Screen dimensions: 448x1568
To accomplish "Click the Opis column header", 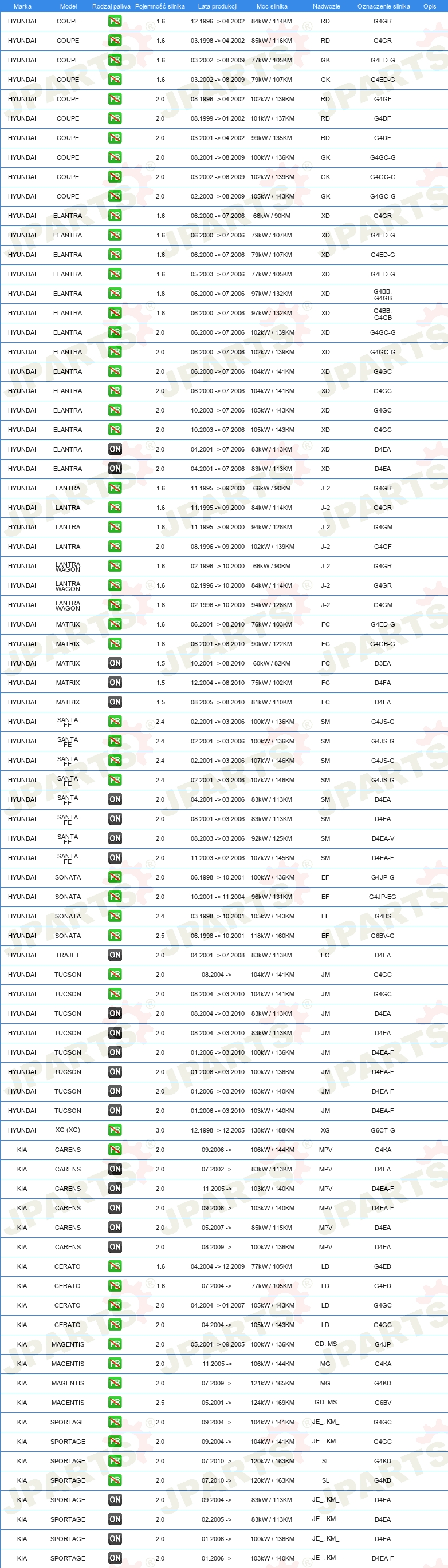I will coord(430,6).
